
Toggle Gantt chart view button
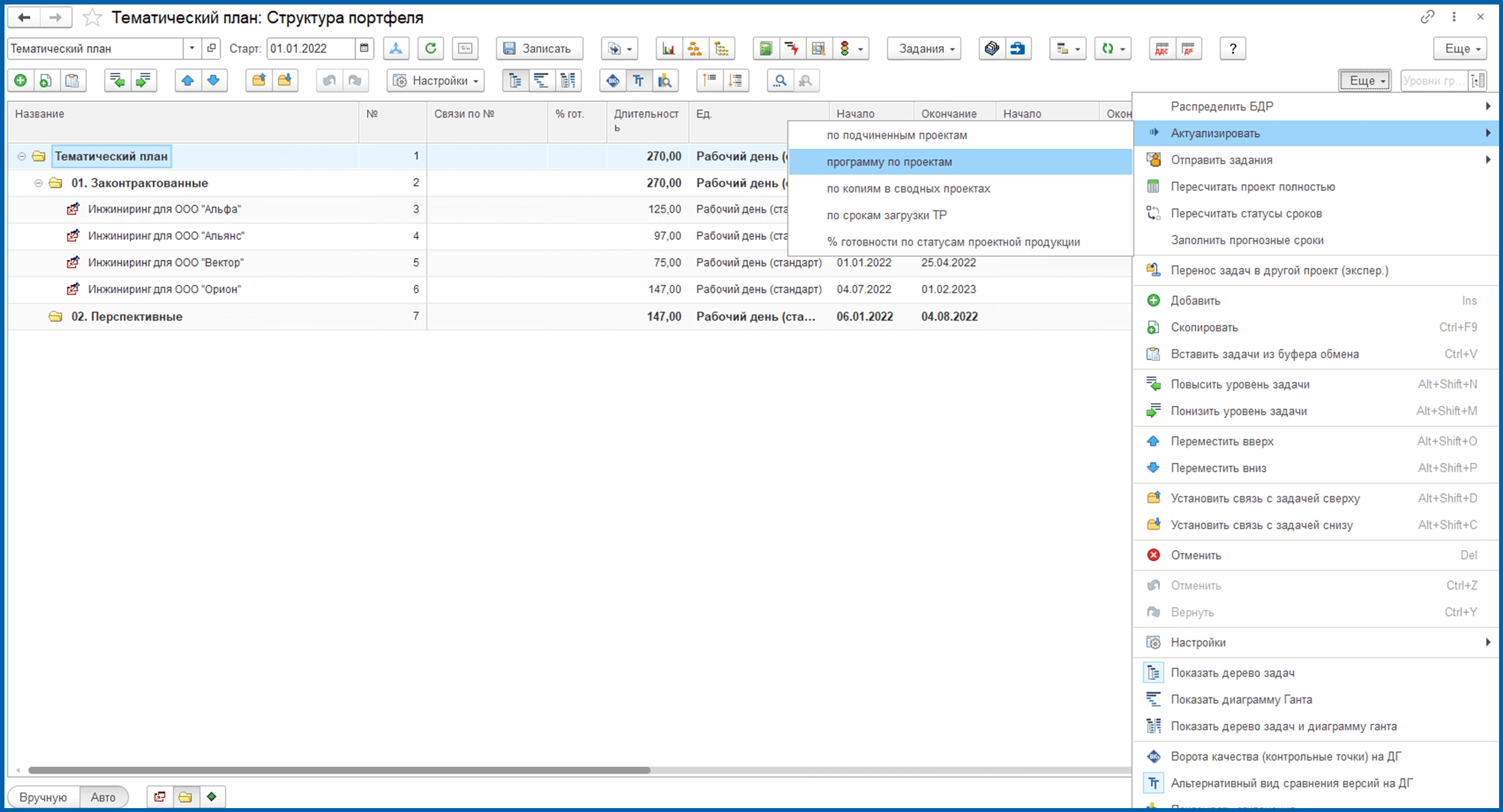pos(542,80)
